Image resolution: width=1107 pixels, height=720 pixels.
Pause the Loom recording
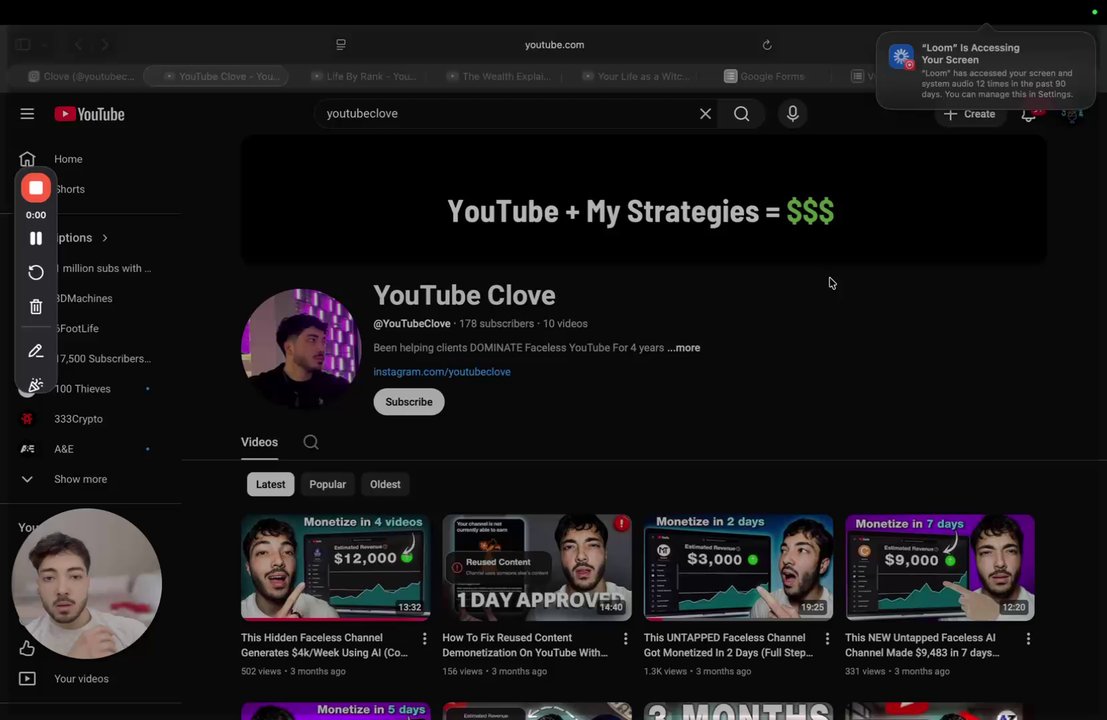(36, 239)
